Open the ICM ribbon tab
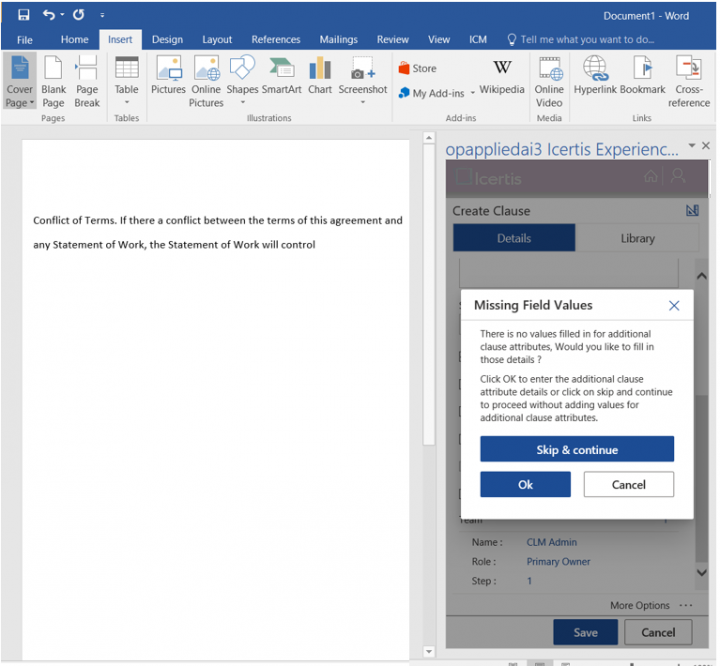Screen dimensions: 720x666 478,40
